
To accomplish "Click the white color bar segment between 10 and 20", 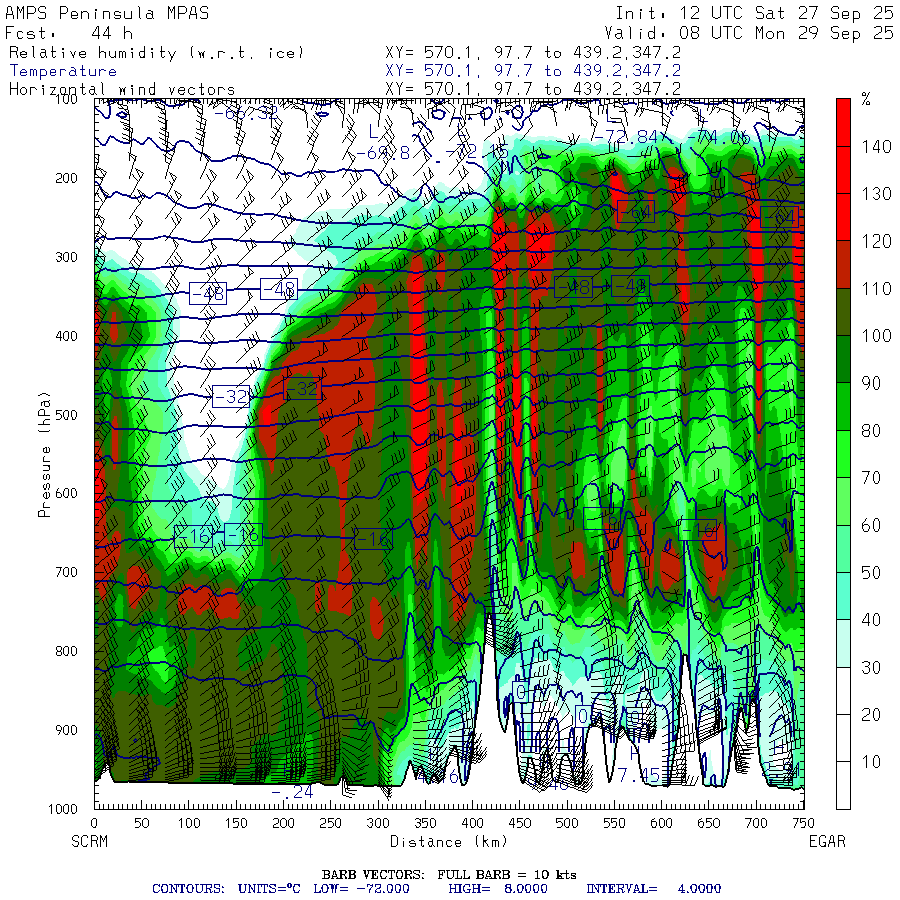I will [843, 738].
